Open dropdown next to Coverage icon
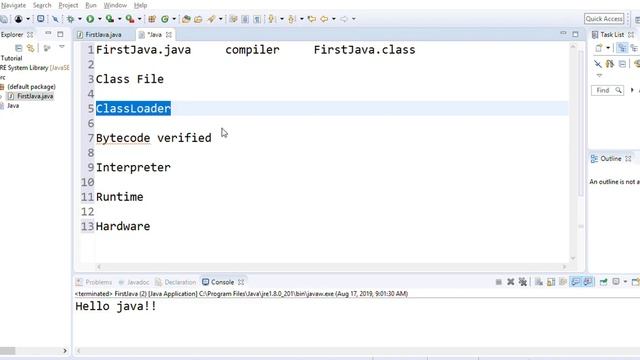The image size is (640, 360). coord(119,19)
